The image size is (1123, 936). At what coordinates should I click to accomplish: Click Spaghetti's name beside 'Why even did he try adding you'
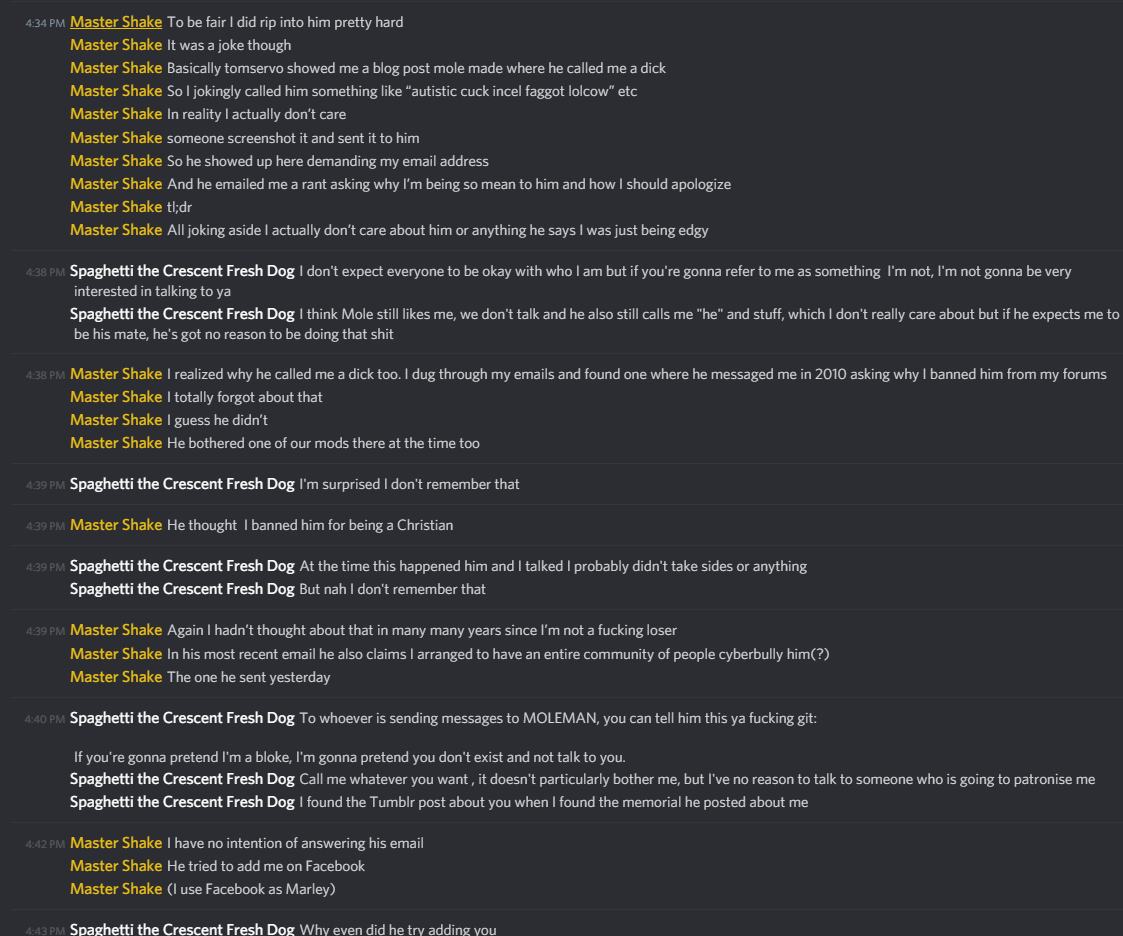[182, 929]
